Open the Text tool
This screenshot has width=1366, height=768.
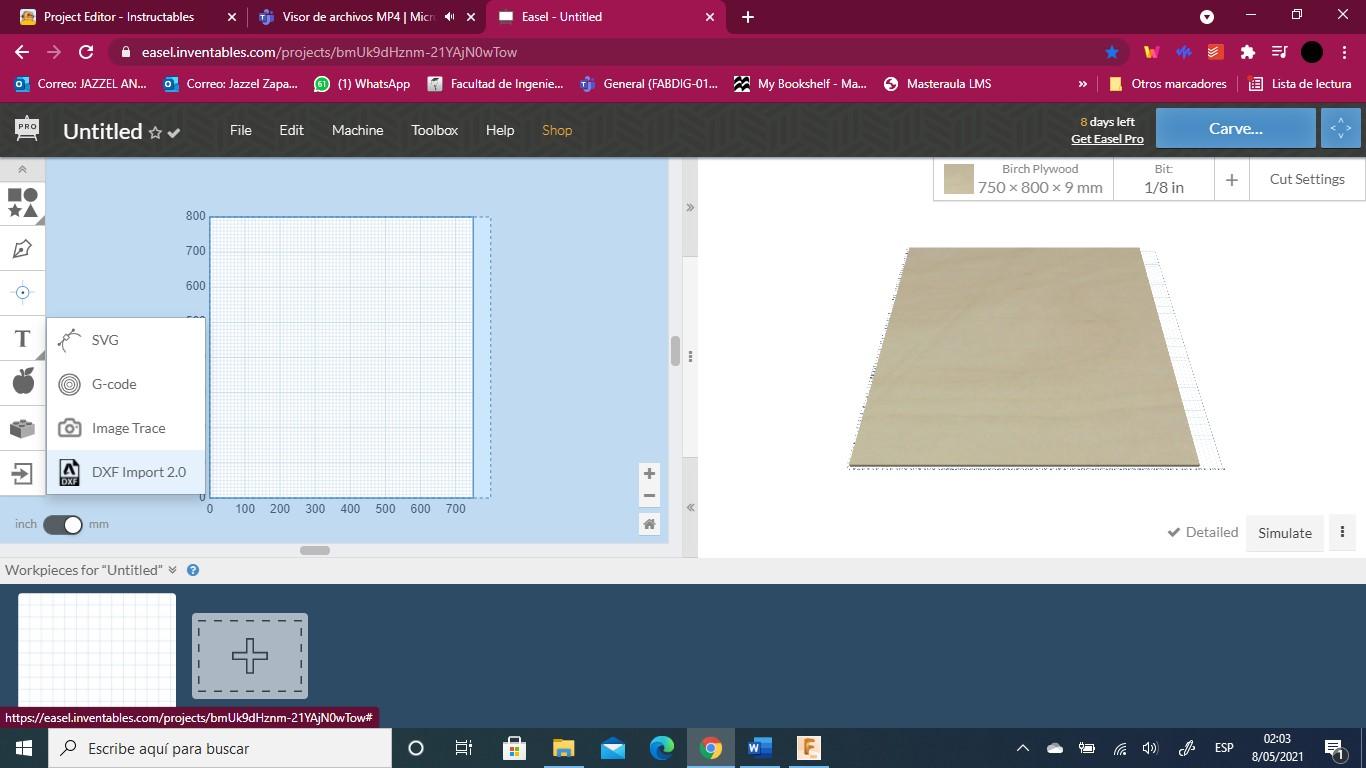tap(20, 338)
